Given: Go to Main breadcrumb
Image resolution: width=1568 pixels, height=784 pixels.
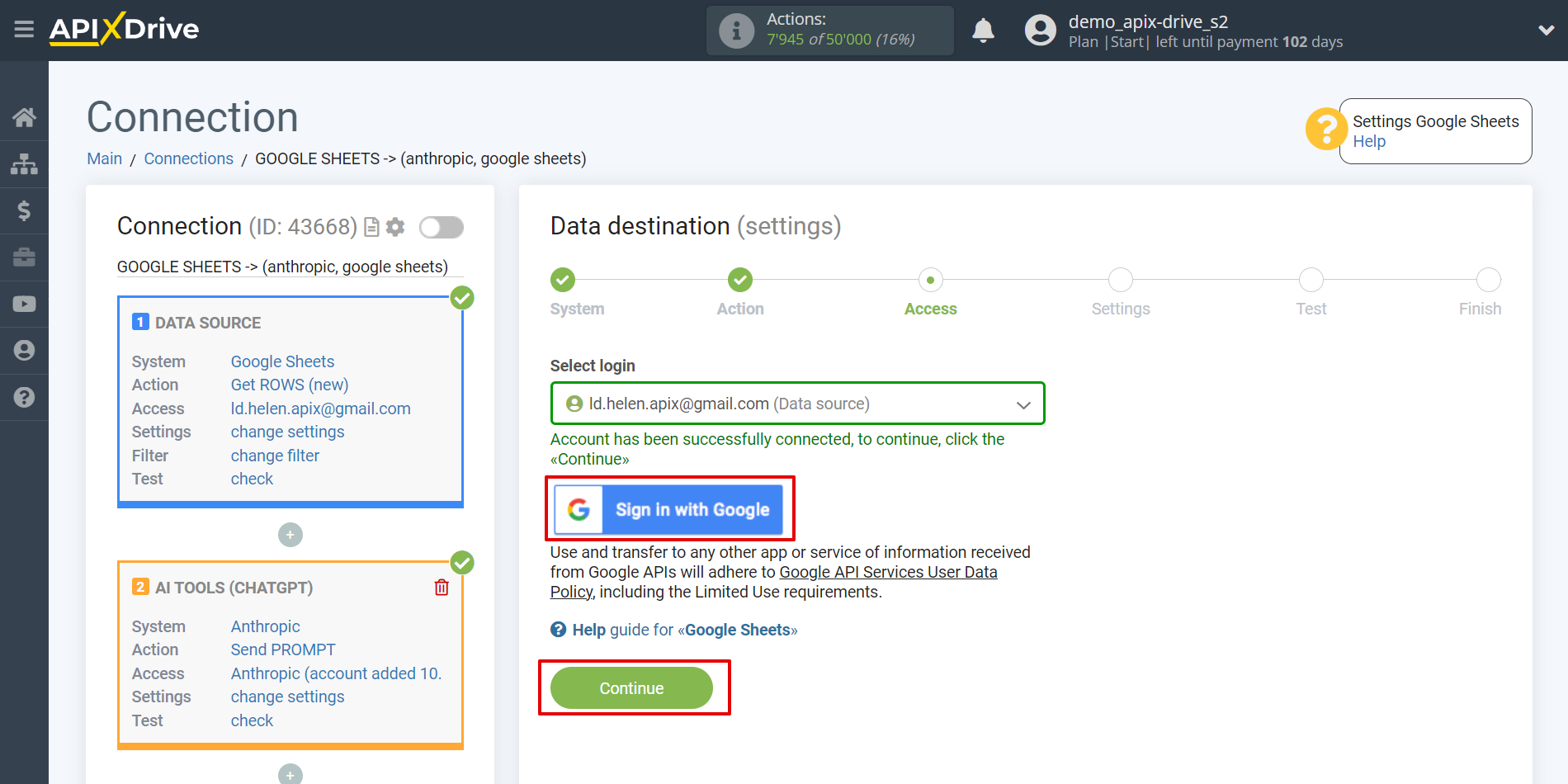Looking at the screenshot, I should coord(105,158).
